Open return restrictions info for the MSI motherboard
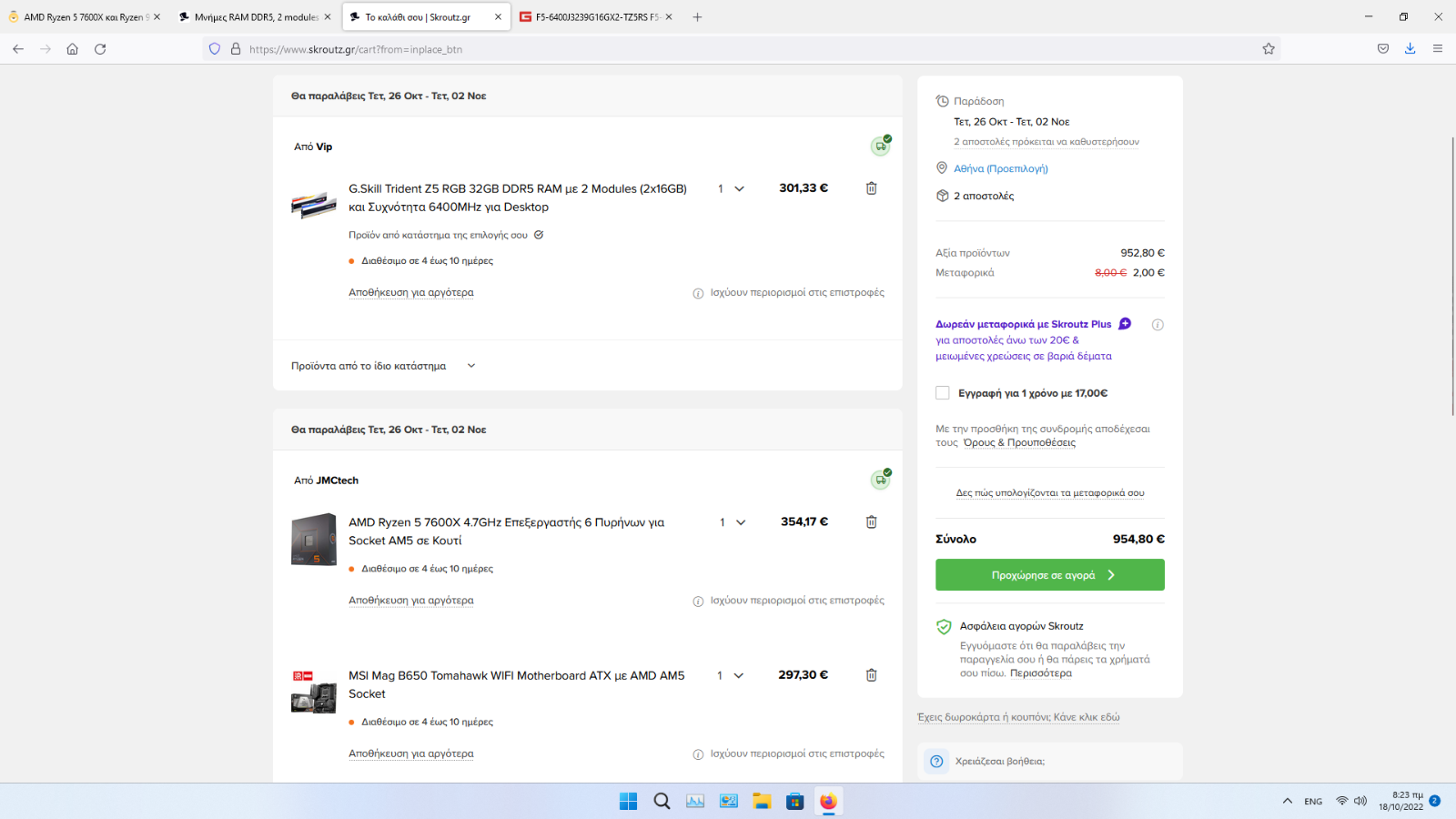Screen dimensions: 1456x819 tap(698, 754)
